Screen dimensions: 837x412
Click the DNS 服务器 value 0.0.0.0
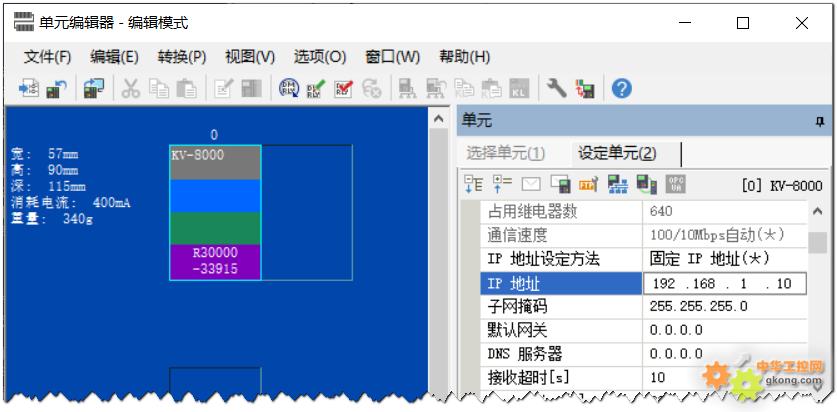[x=725, y=354]
